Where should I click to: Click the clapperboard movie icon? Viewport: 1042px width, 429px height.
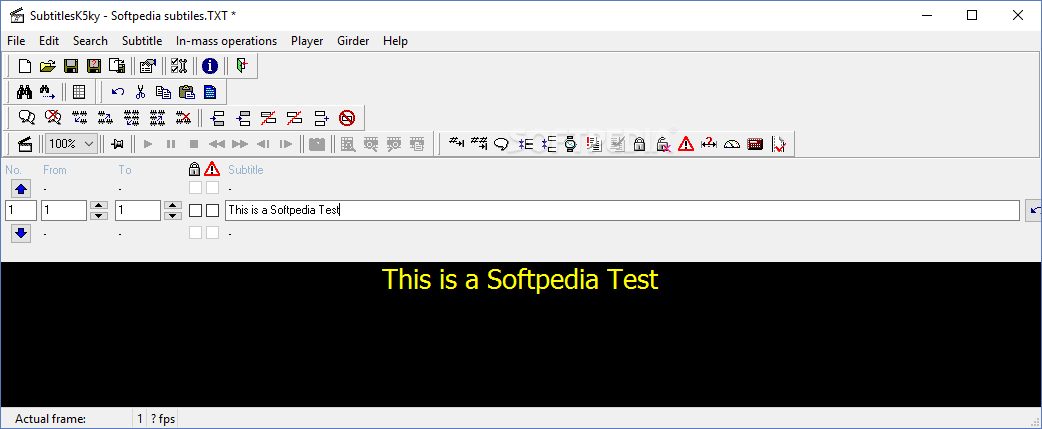coord(25,143)
